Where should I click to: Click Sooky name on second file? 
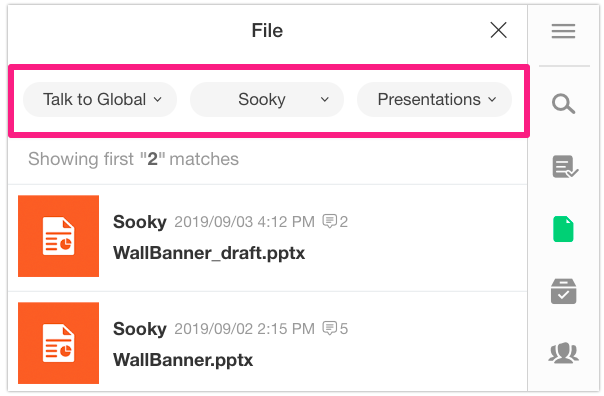pos(140,329)
